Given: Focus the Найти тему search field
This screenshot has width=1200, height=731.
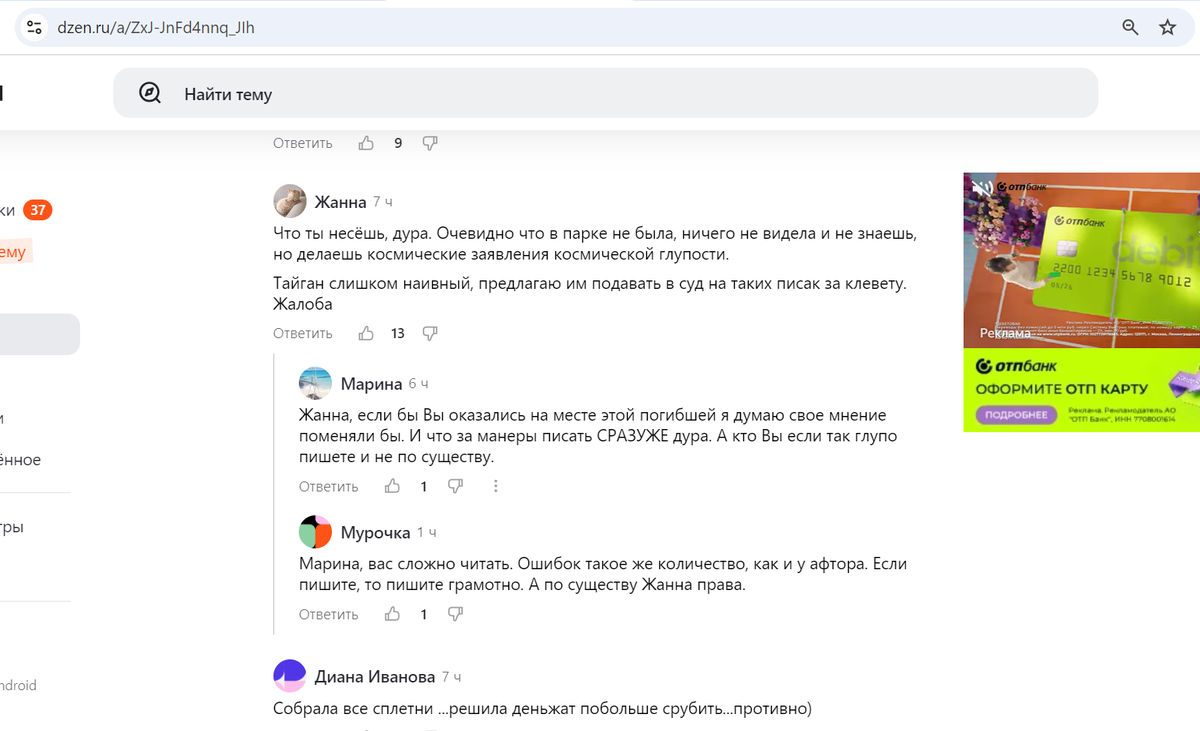Looking at the screenshot, I should click(x=605, y=94).
